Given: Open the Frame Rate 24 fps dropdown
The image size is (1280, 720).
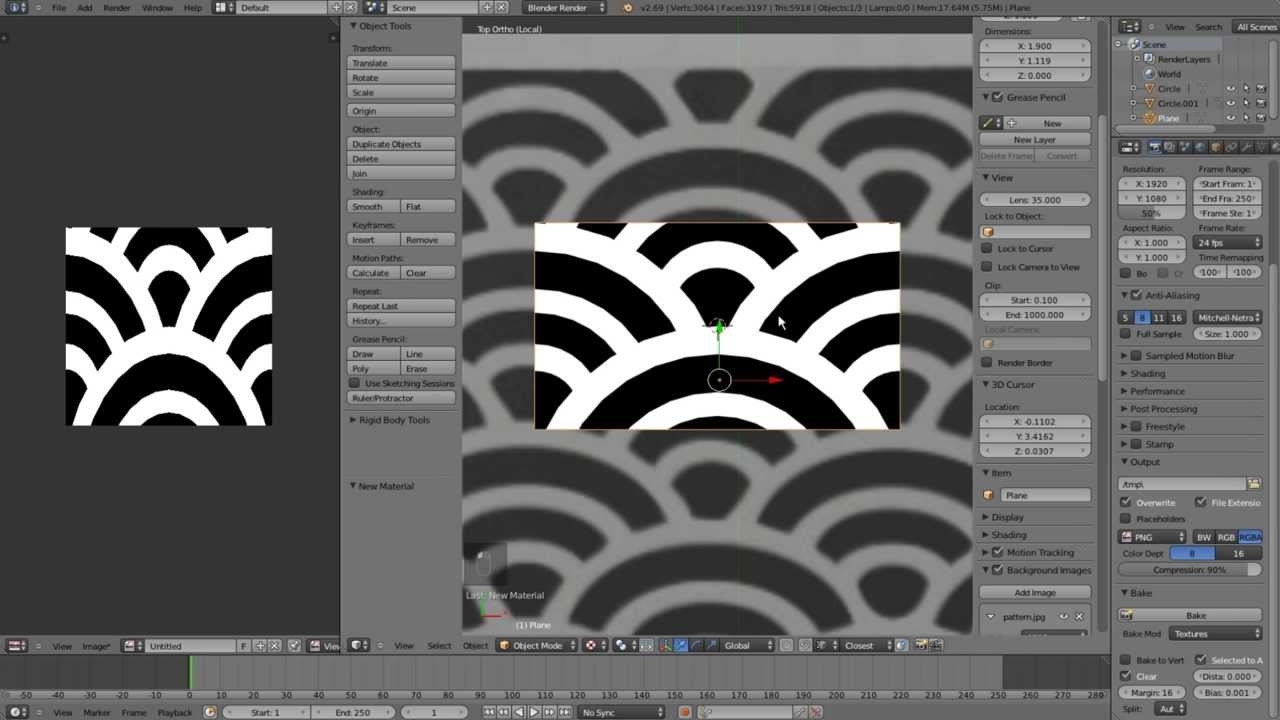Looking at the screenshot, I should coord(1228,242).
